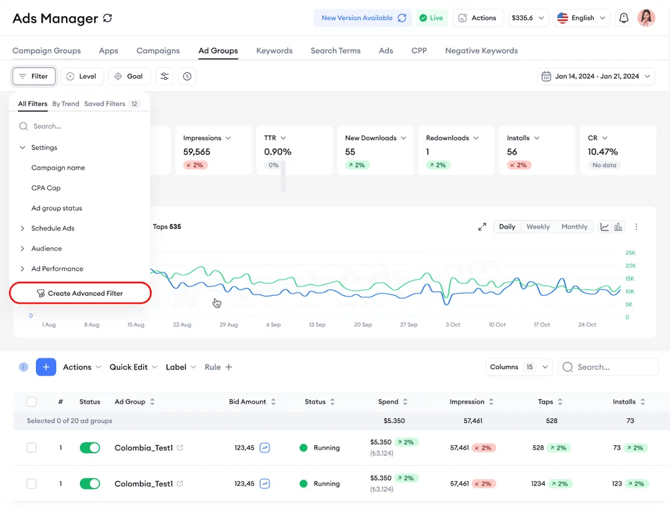Open the sliders settings icon next to Goal
The image size is (670, 505).
point(165,76)
